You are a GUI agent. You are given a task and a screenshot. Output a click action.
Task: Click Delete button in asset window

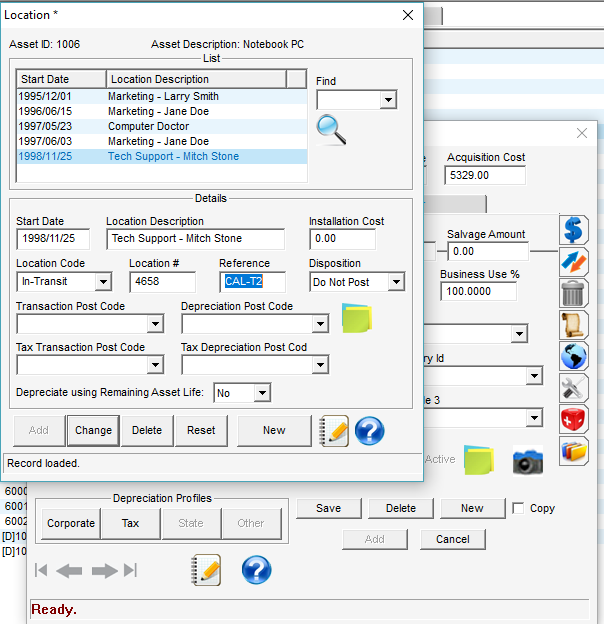click(401, 508)
